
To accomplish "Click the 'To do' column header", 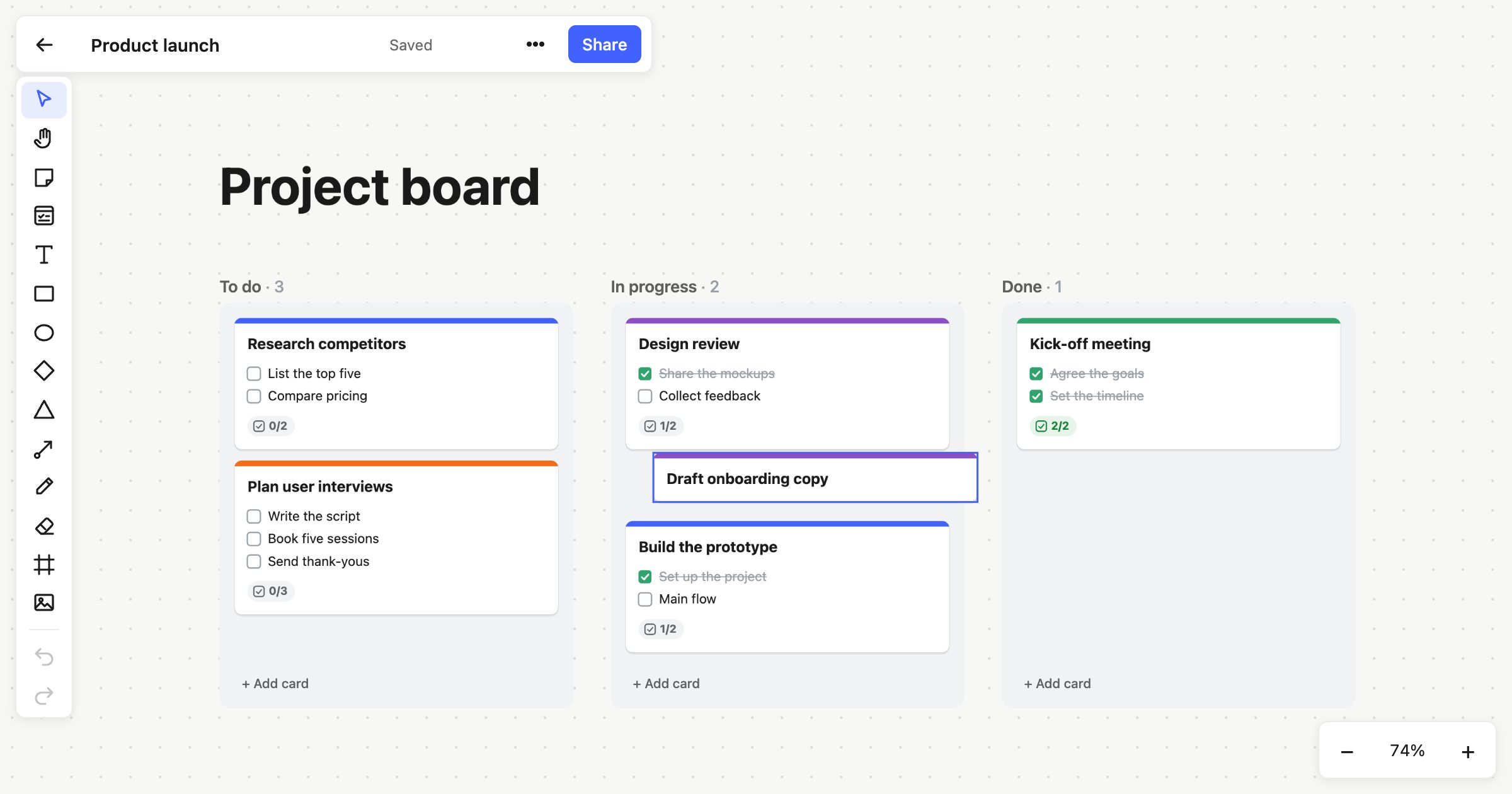I will point(252,287).
